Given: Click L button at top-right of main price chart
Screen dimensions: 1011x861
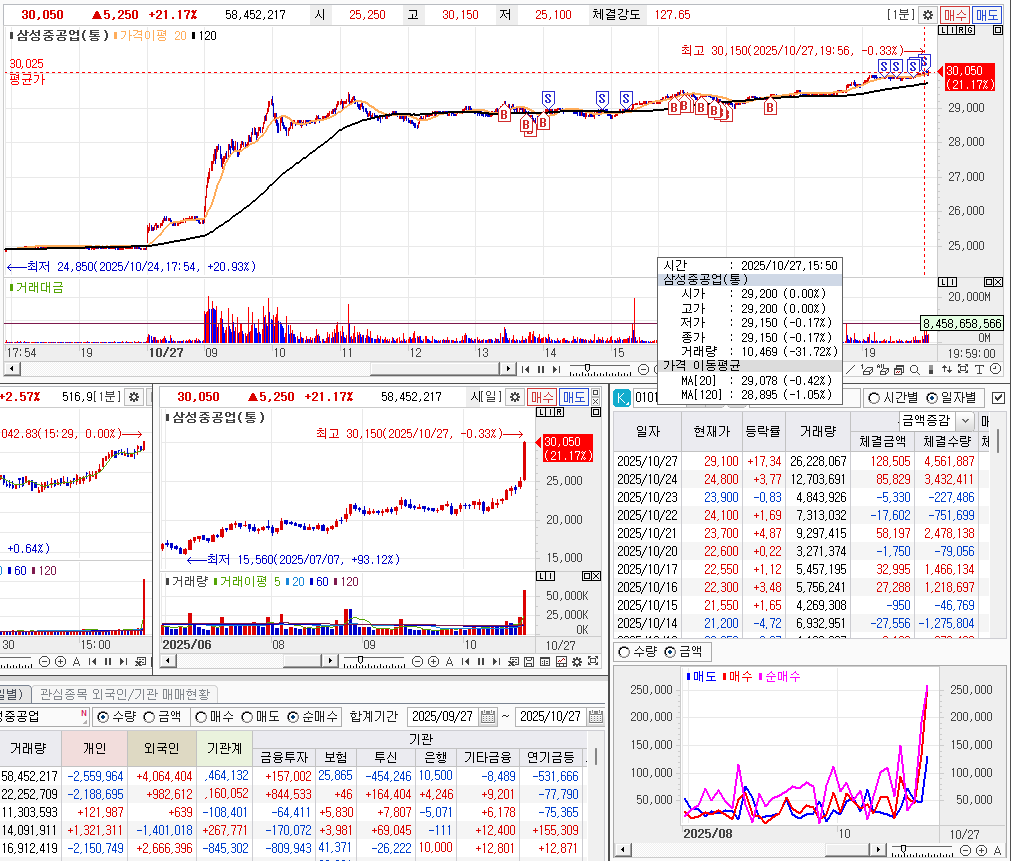Looking at the screenshot, I should tap(943, 30).
